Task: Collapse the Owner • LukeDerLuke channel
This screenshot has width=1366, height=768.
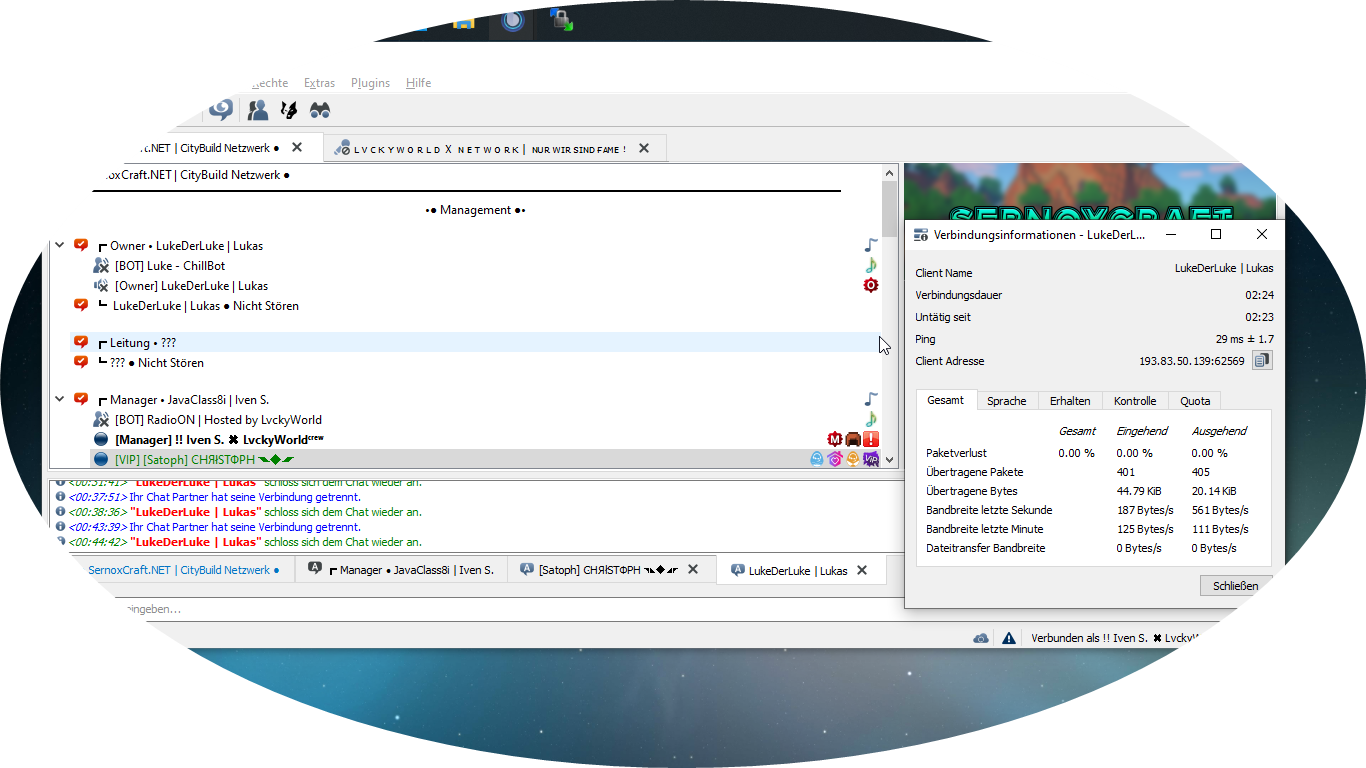Action: [x=60, y=245]
